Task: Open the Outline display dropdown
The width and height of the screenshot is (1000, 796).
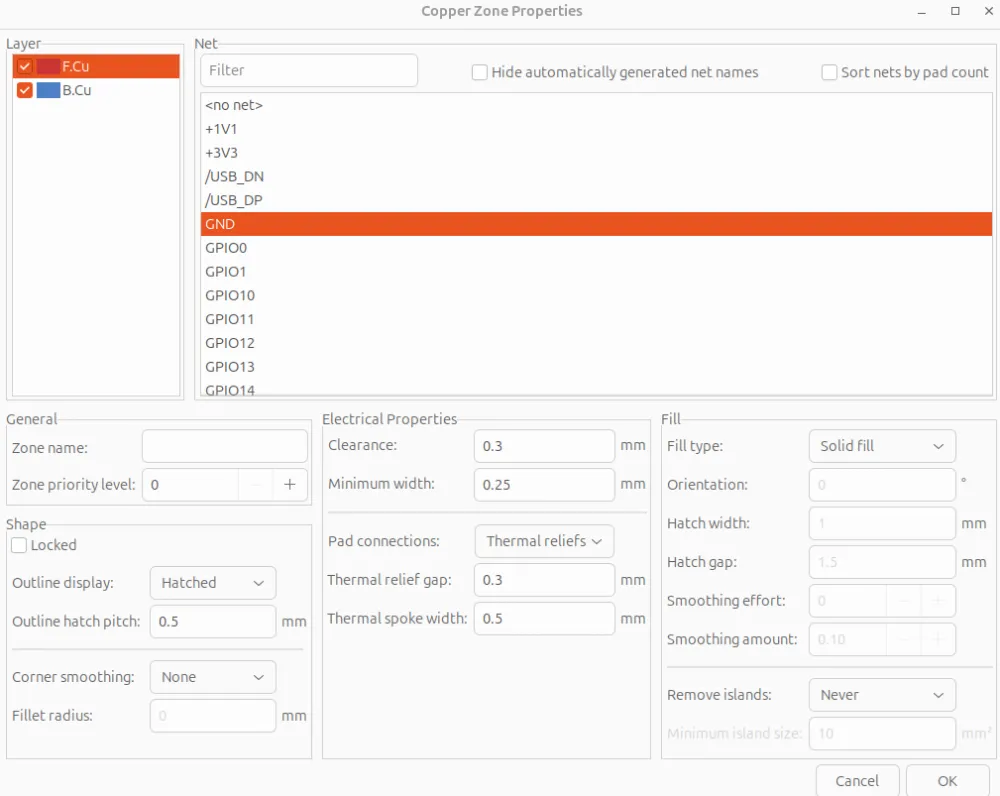Action: 212,583
